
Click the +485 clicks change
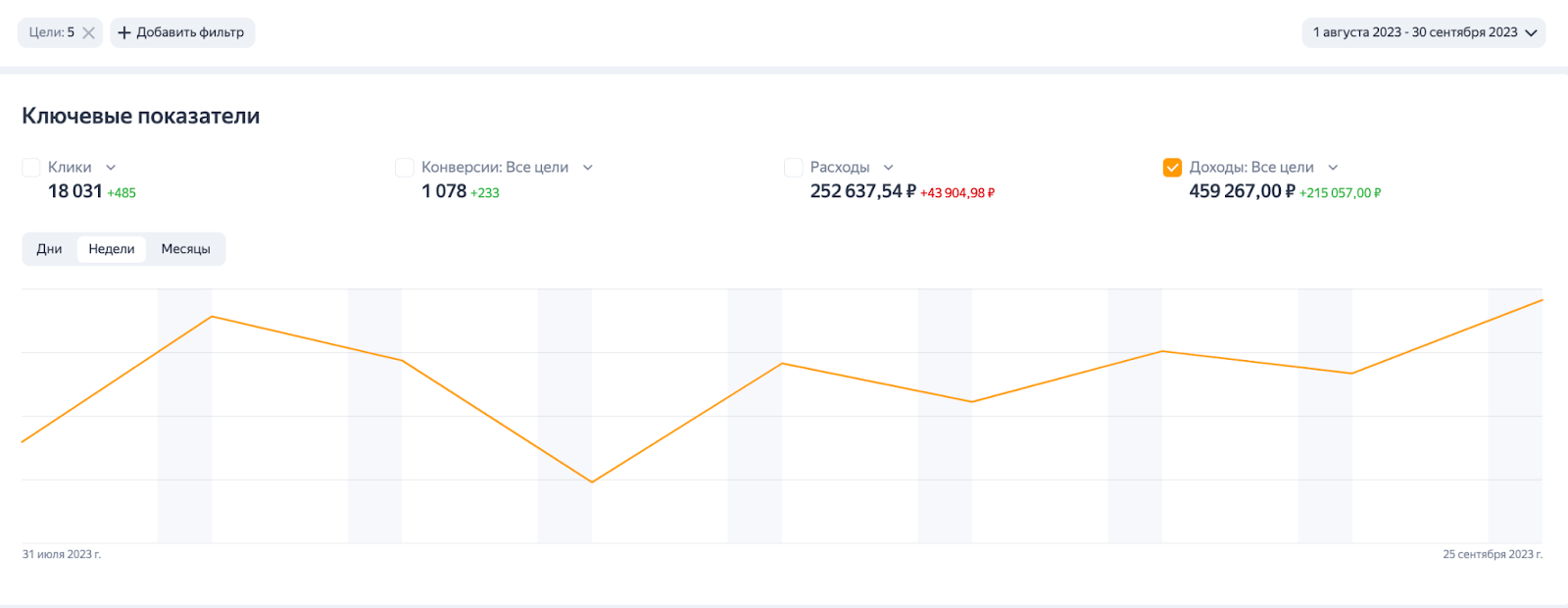[x=122, y=193]
